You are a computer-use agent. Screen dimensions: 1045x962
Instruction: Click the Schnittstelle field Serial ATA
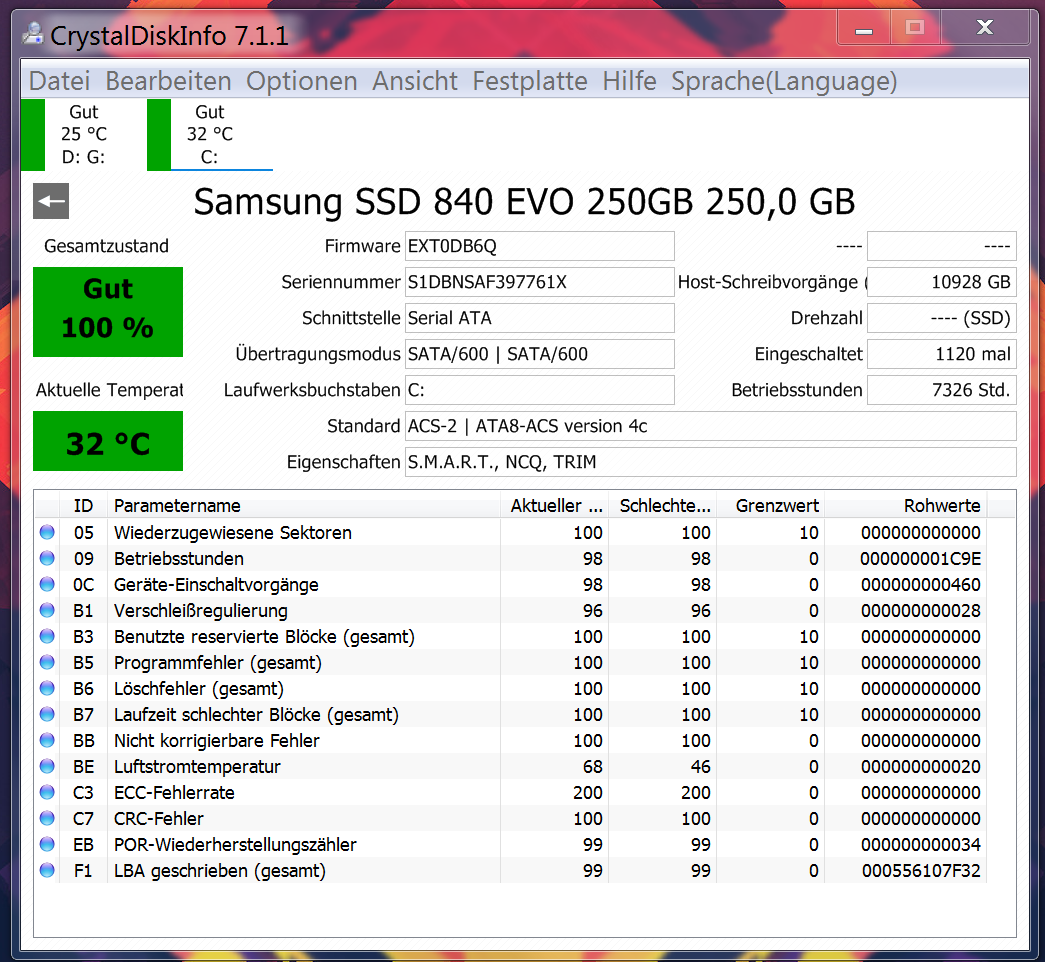pyautogui.click(x=540, y=318)
